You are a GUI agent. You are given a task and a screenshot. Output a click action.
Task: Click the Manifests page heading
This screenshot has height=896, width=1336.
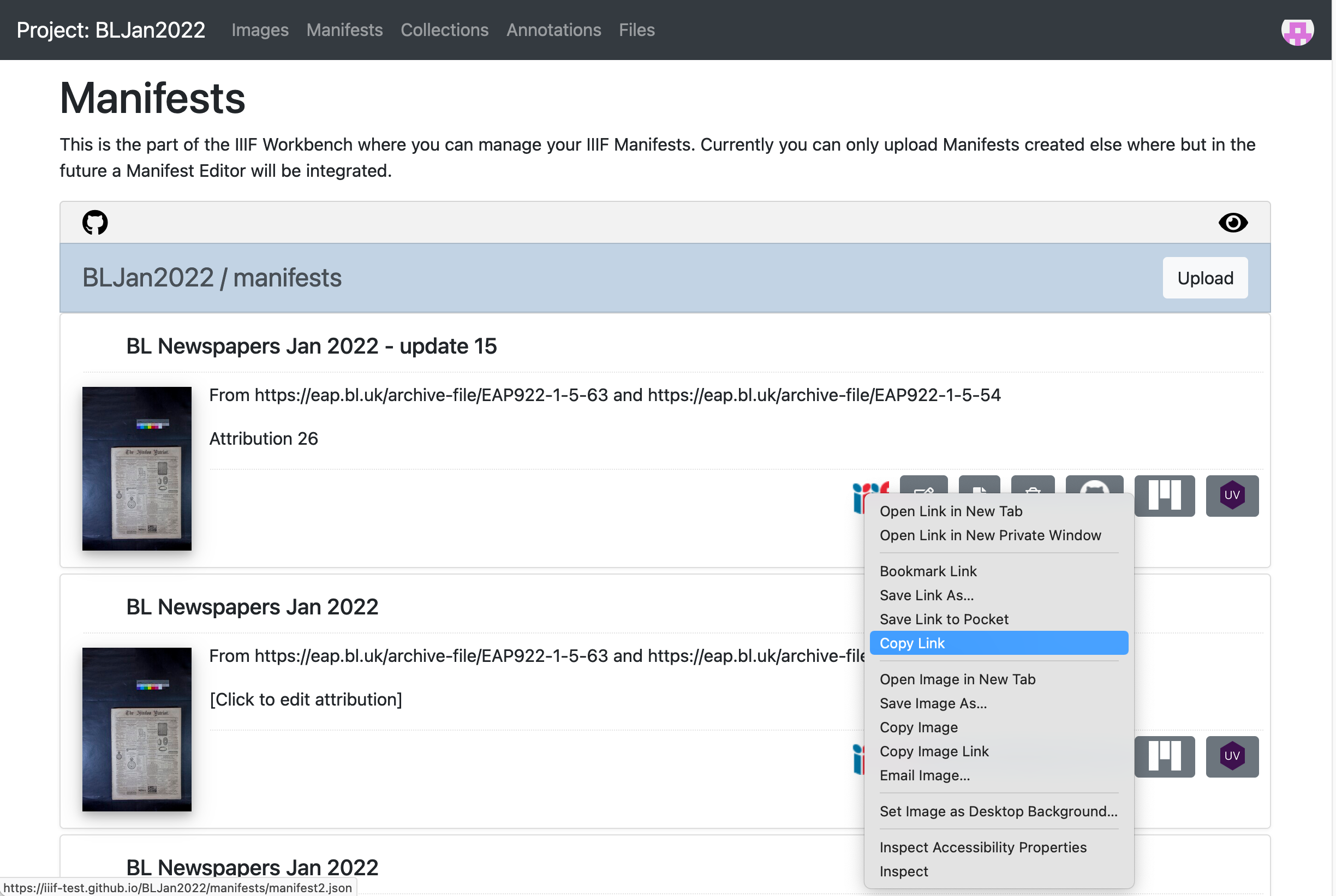(x=153, y=98)
